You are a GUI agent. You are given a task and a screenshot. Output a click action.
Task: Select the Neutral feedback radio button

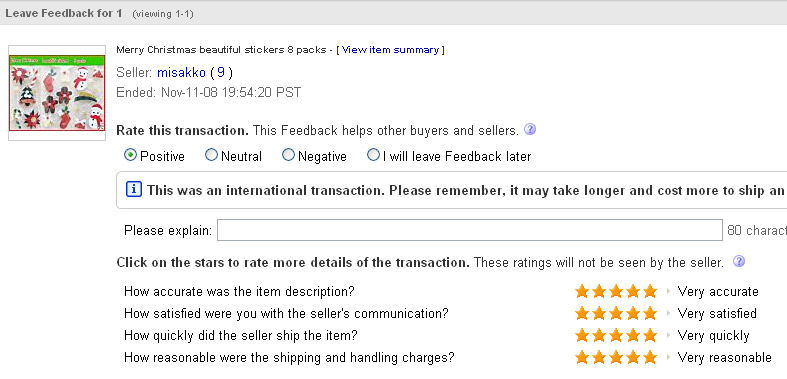211,155
